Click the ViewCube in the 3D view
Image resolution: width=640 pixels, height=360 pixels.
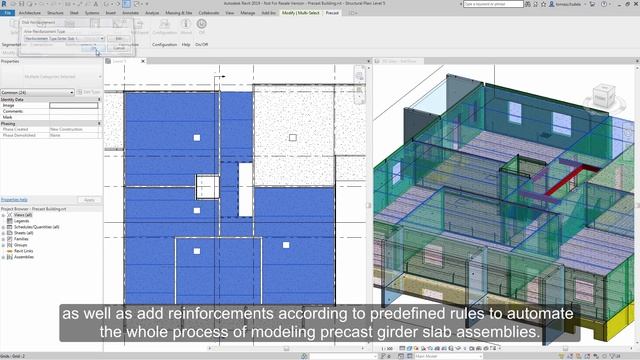(603, 96)
